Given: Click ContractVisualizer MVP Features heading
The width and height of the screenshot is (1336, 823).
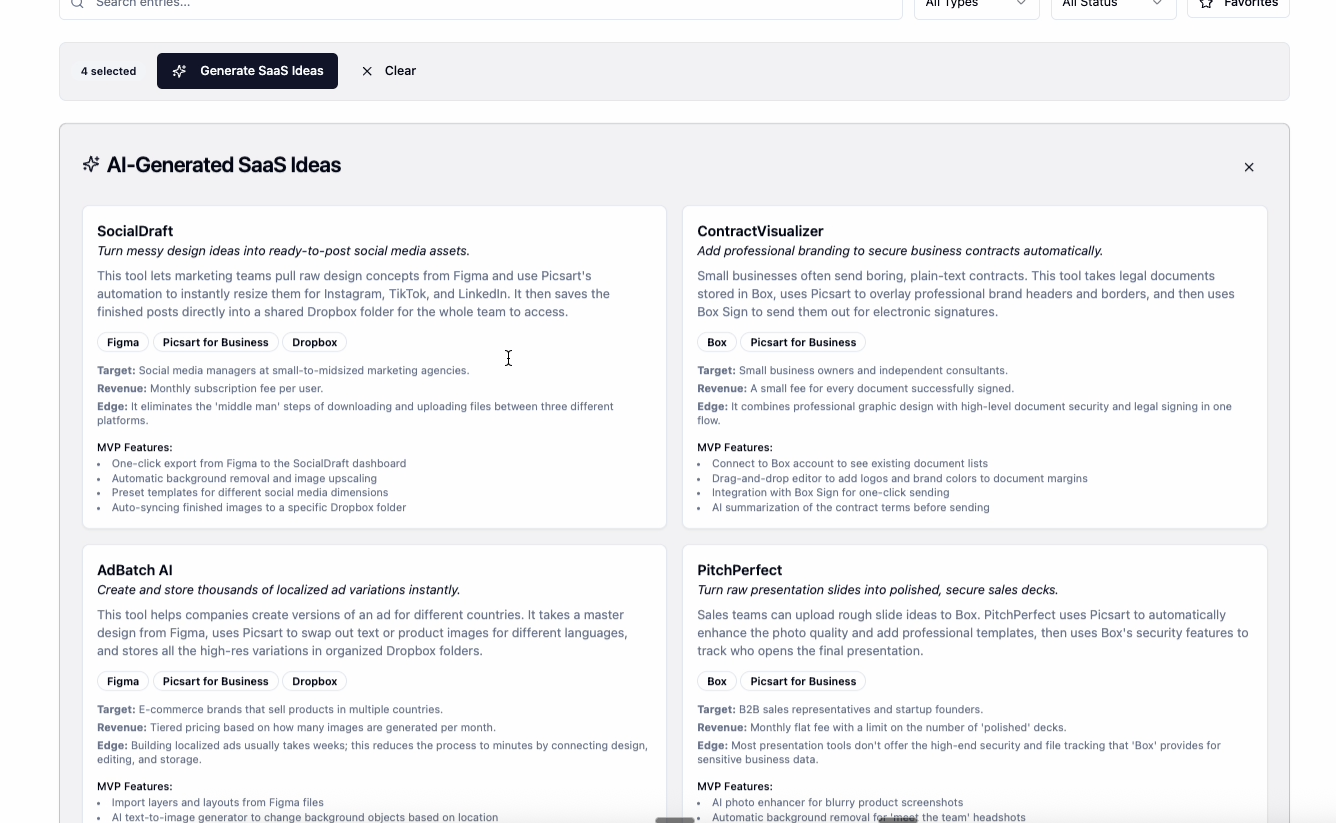Looking at the screenshot, I should pyautogui.click(x=735, y=447).
